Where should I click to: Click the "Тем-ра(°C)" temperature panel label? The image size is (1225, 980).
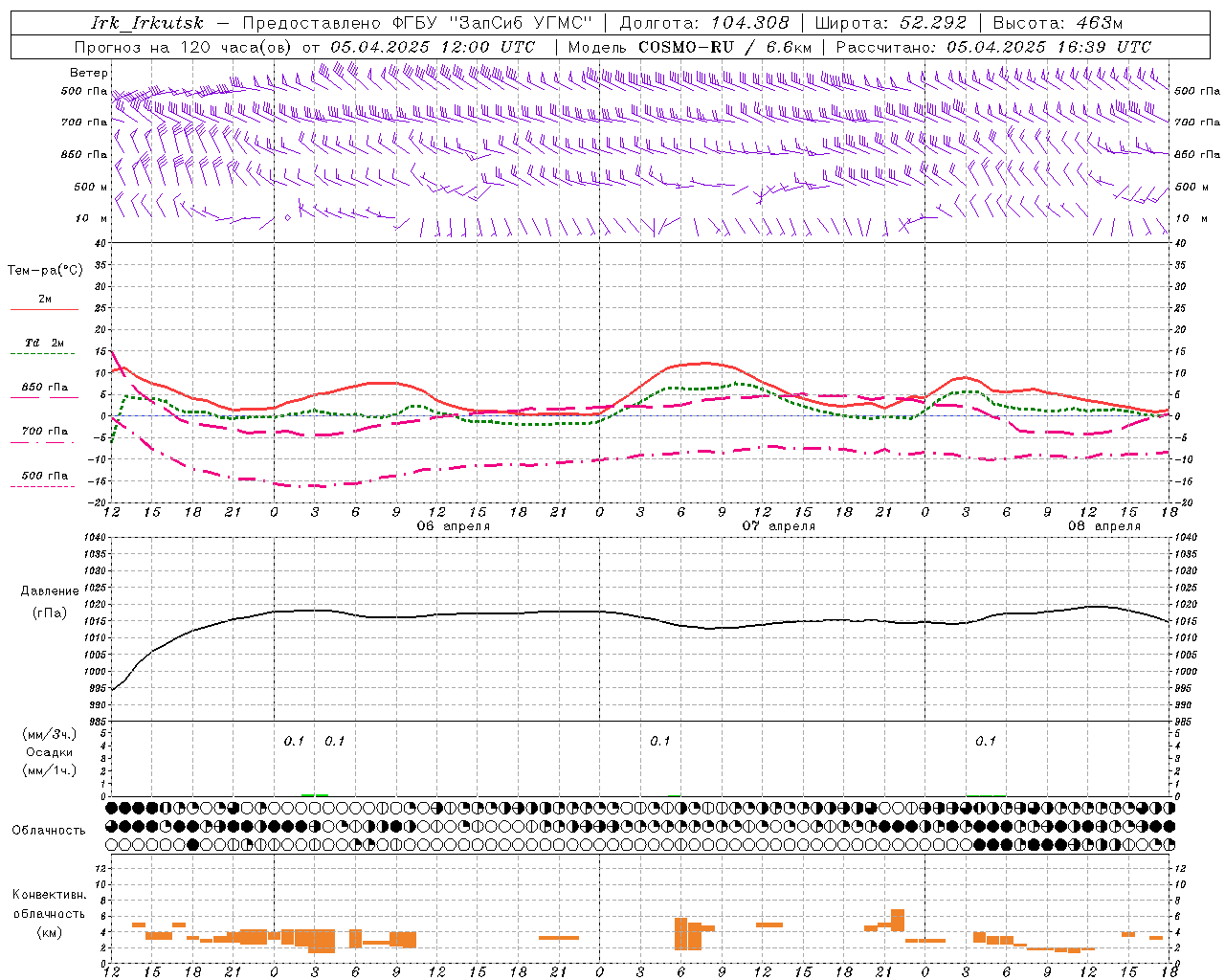(45, 271)
